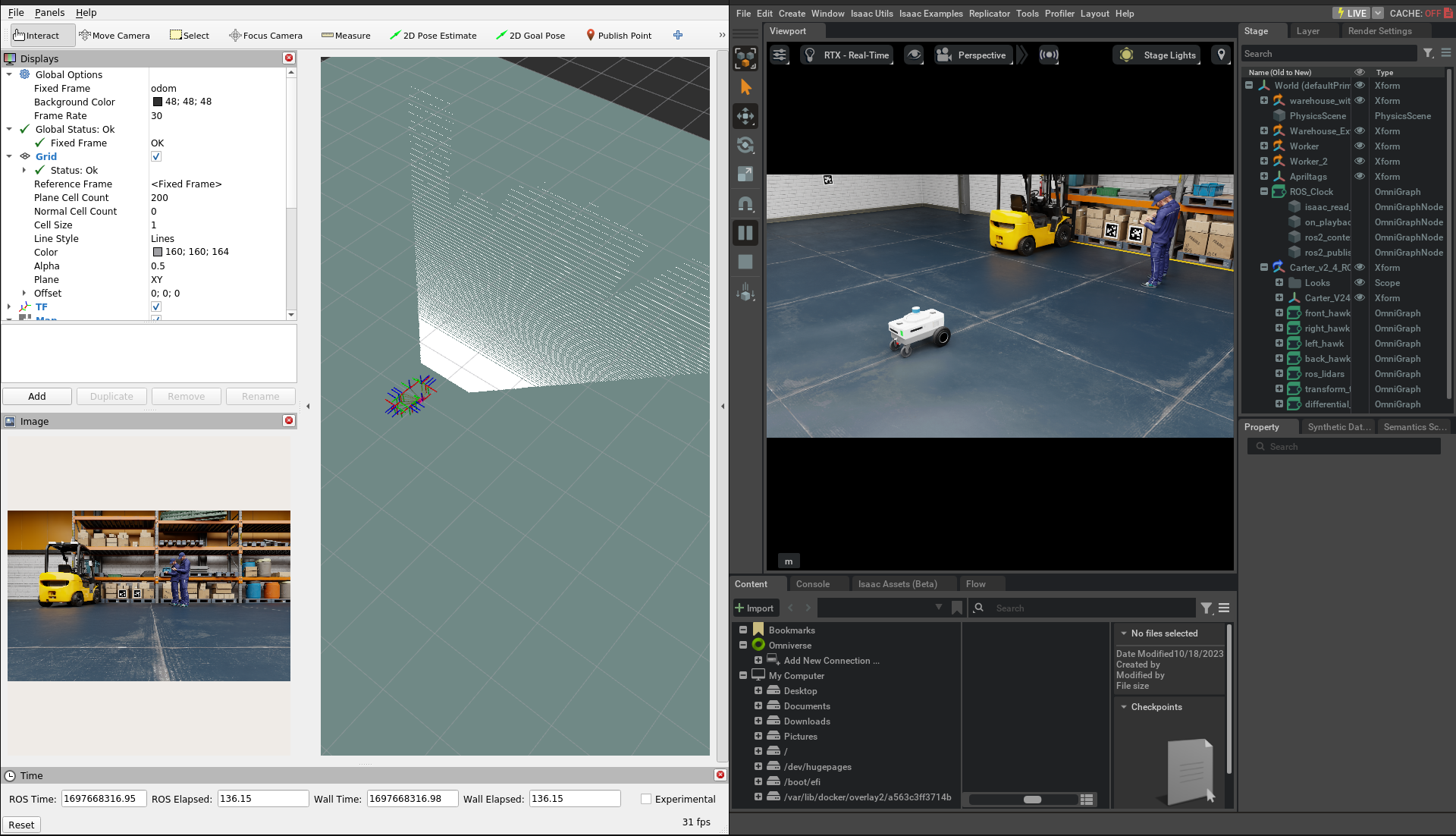Open viewport settings sliders icon
Image resolution: width=1456 pixels, height=836 pixels.
point(780,55)
